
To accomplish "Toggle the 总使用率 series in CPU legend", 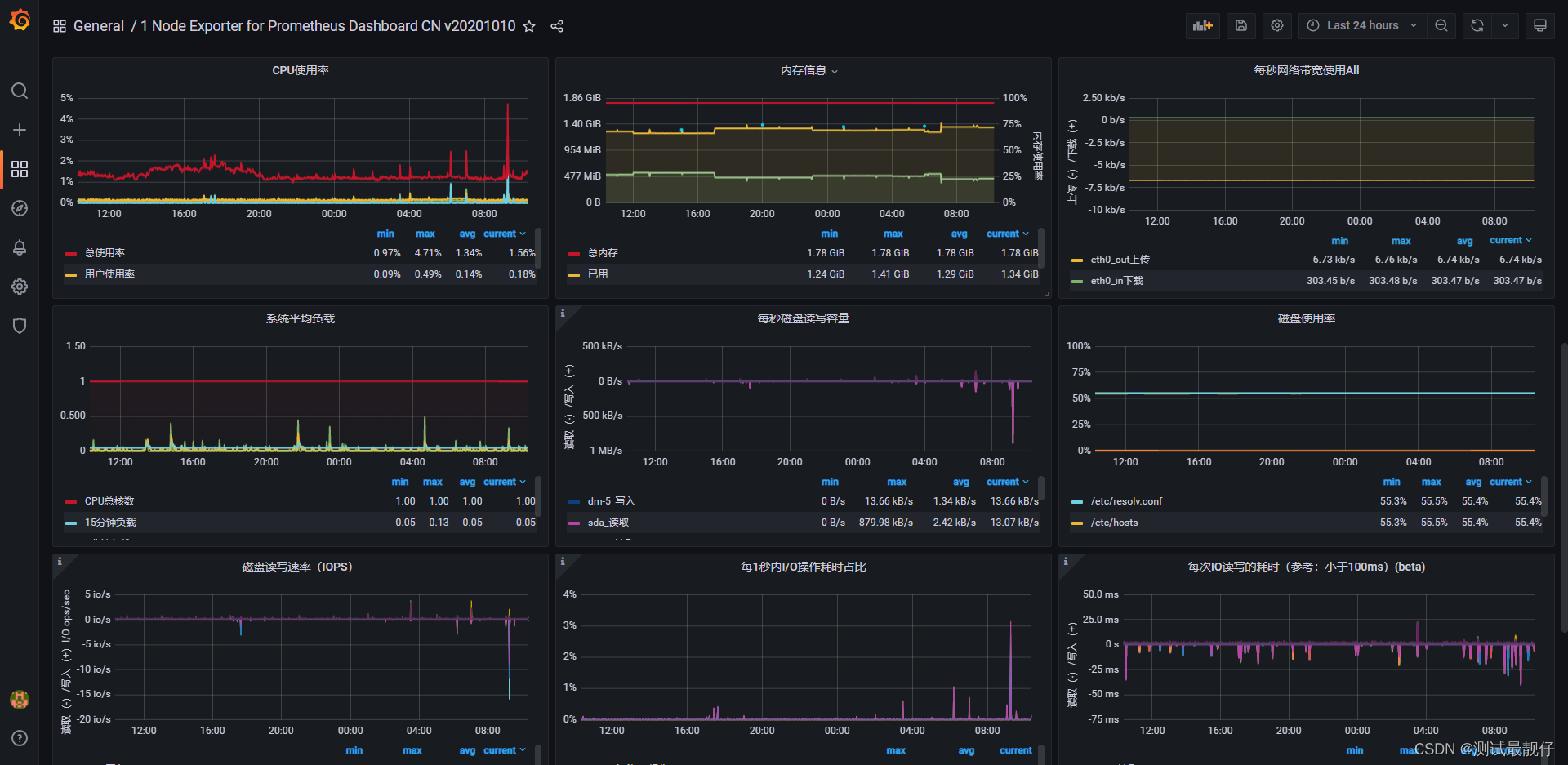I will pyautogui.click(x=105, y=253).
